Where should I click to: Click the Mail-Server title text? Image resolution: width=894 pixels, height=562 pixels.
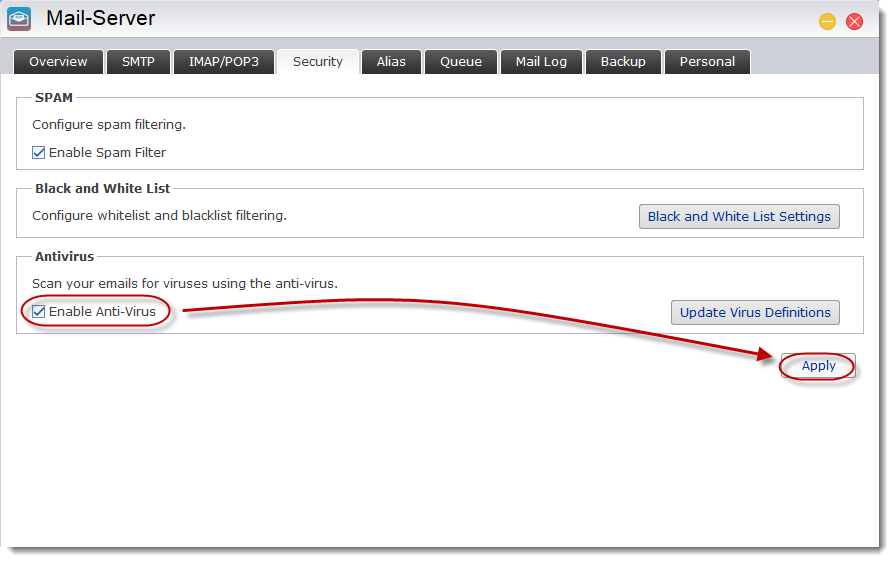pos(100,19)
